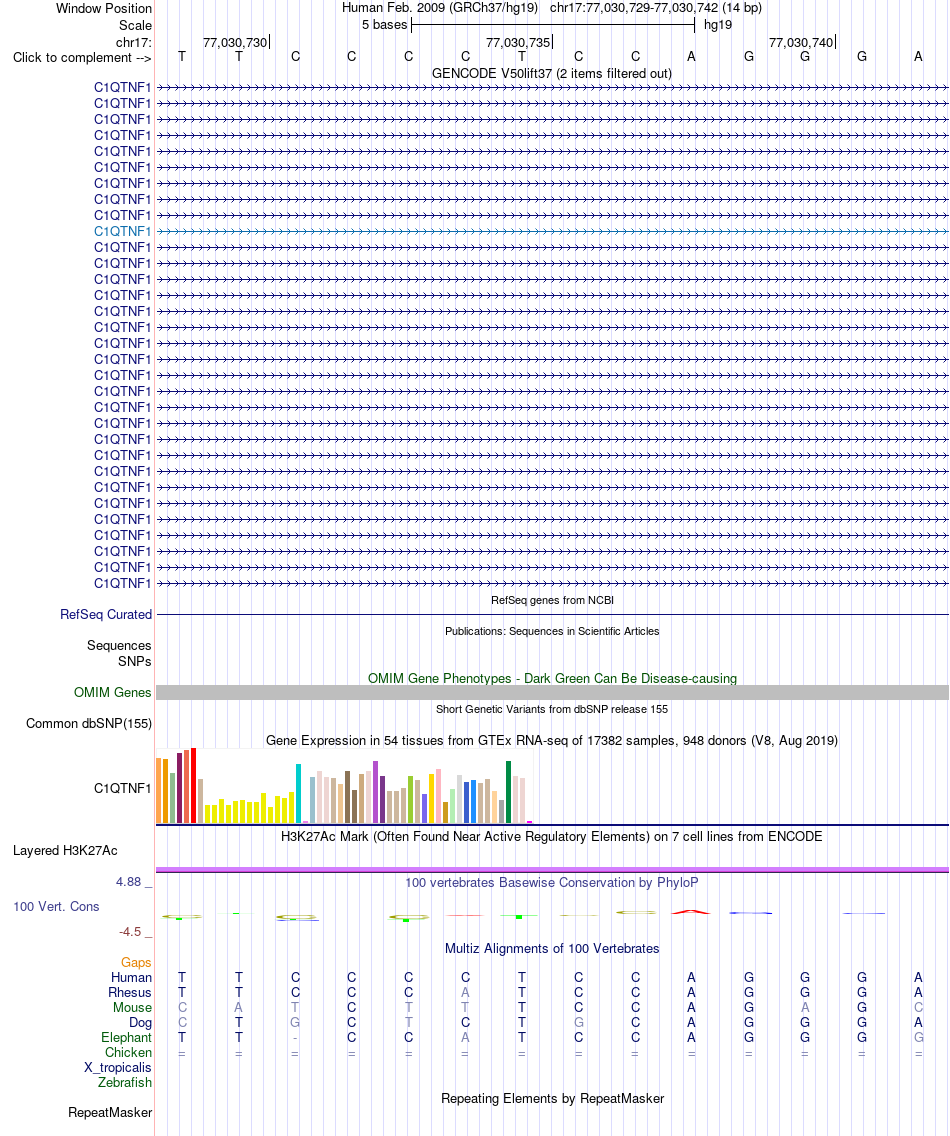Screen dimensions: 950x1136
Task: Click the Gaps row label
Action: [x=136, y=962]
